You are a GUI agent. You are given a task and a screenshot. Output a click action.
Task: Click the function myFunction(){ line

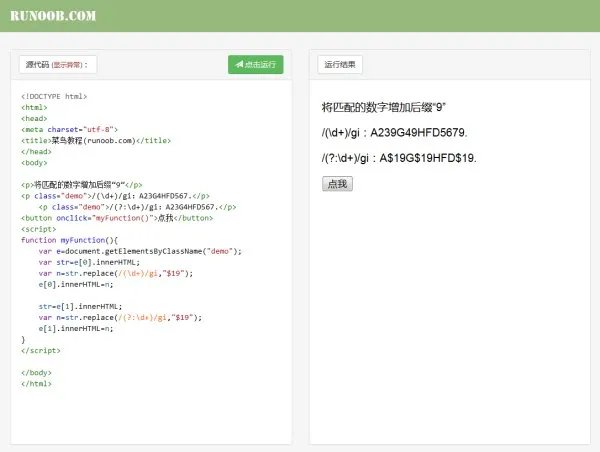click(x=69, y=240)
